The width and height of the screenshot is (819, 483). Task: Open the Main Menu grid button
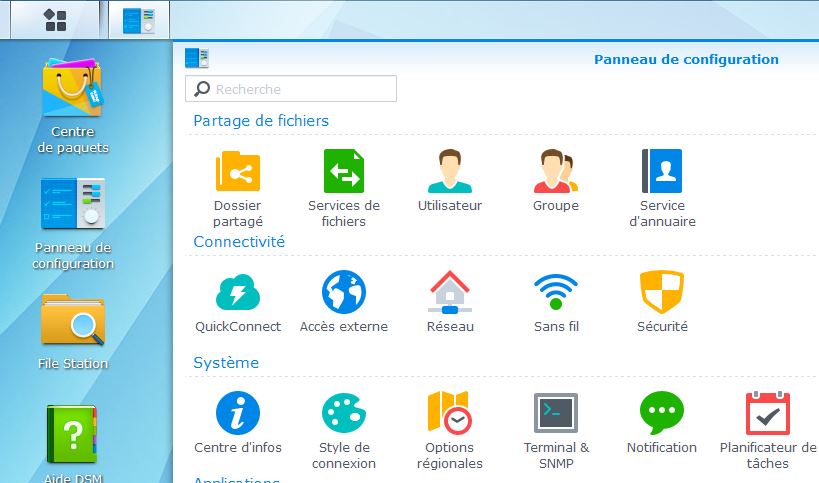coord(55,20)
